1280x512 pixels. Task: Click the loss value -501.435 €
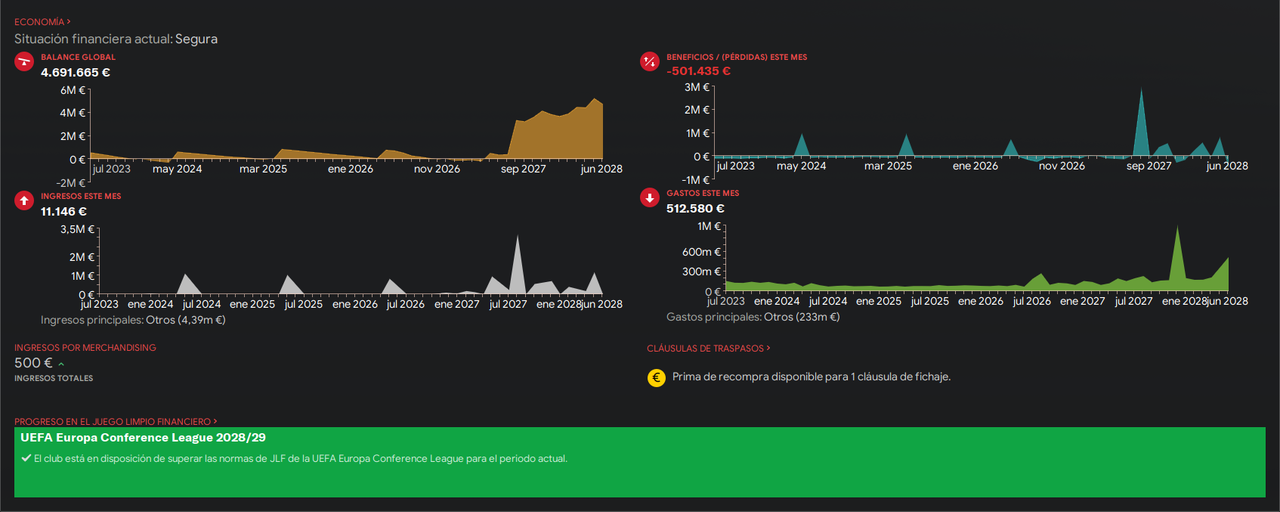[x=699, y=71]
